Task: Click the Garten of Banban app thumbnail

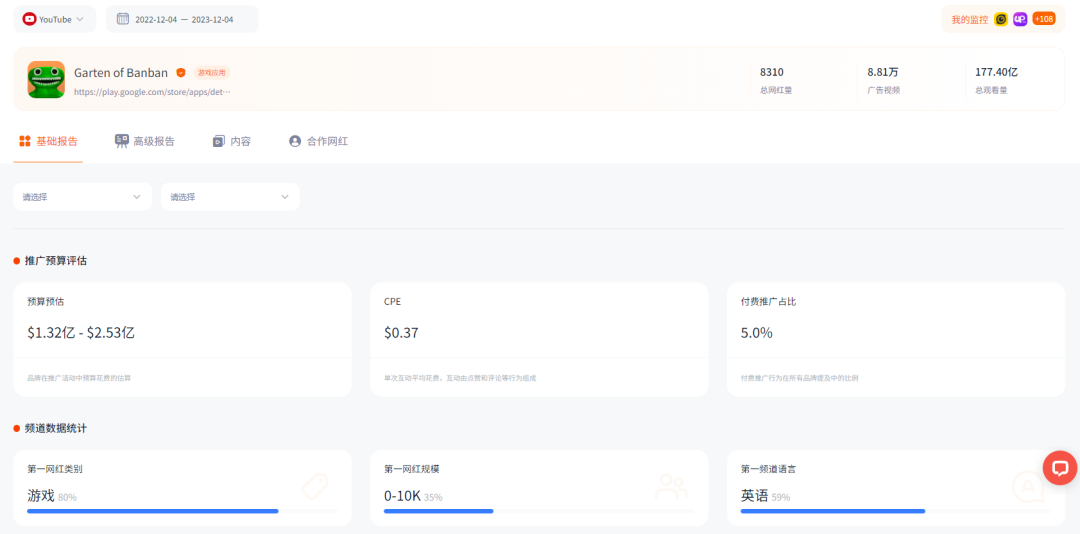Action: point(46,79)
